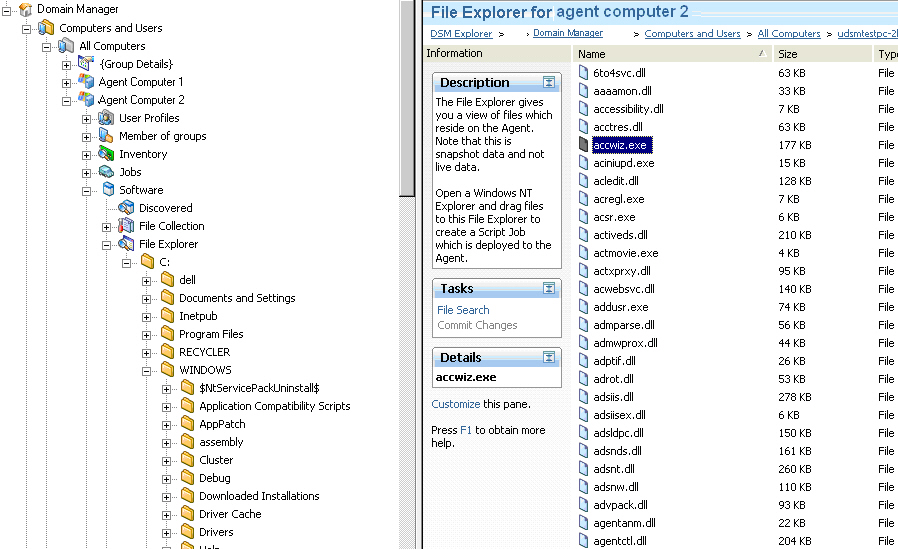
Task: Click the File Collection icon
Action: click(x=126, y=226)
